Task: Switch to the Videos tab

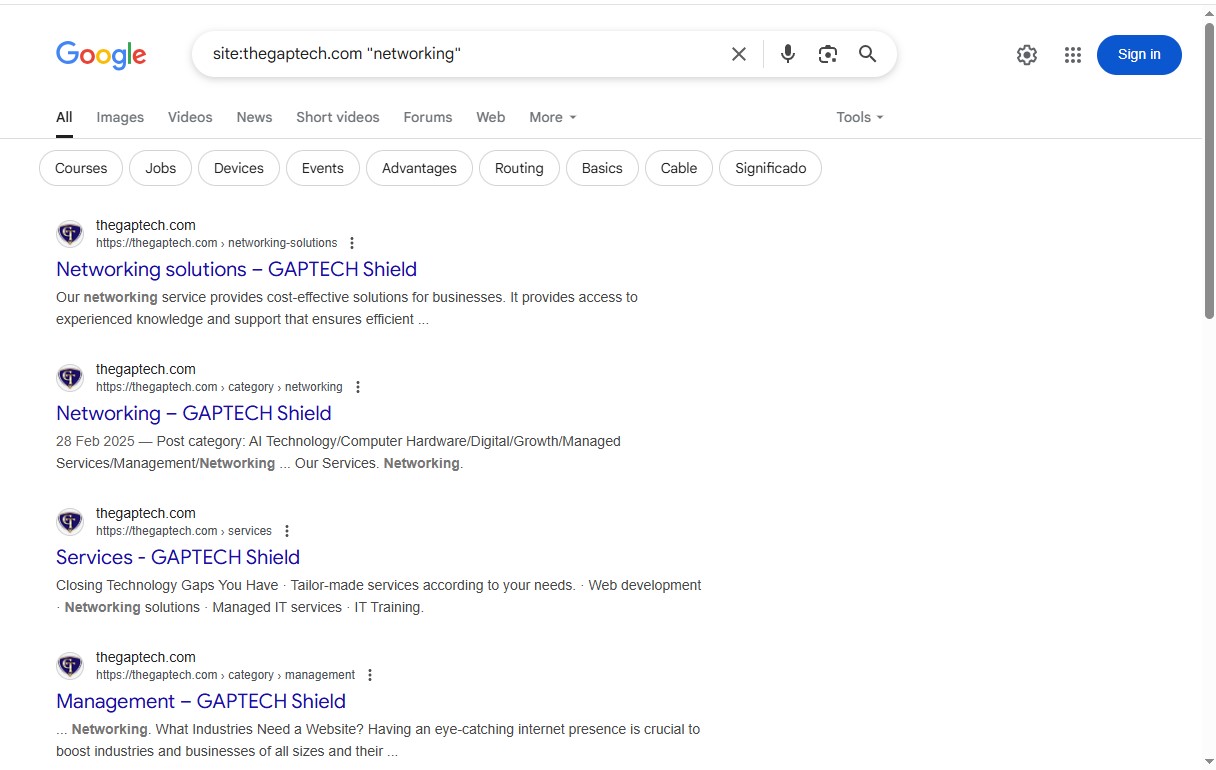Action: [190, 117]
